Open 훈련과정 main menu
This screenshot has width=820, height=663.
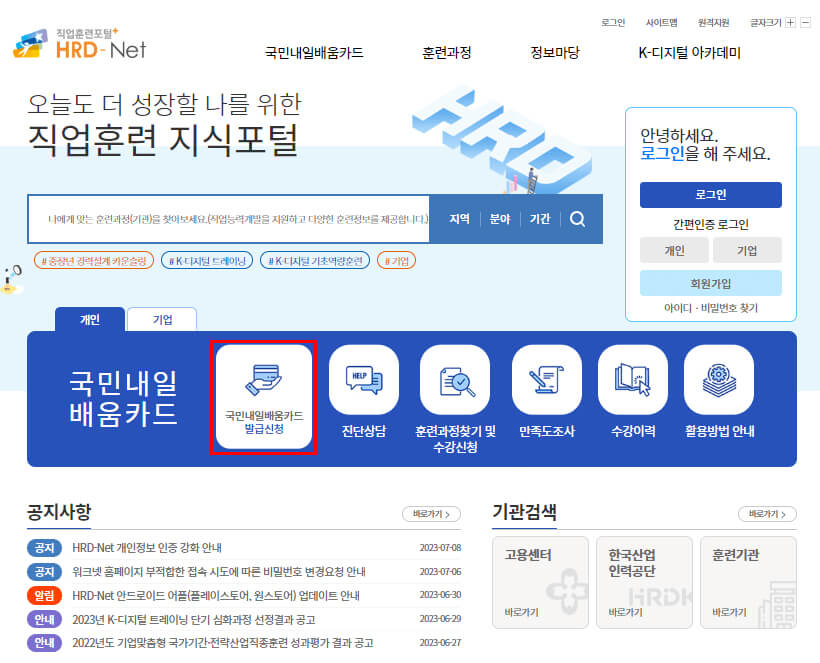pyautogui.click(x=447, y=52)
